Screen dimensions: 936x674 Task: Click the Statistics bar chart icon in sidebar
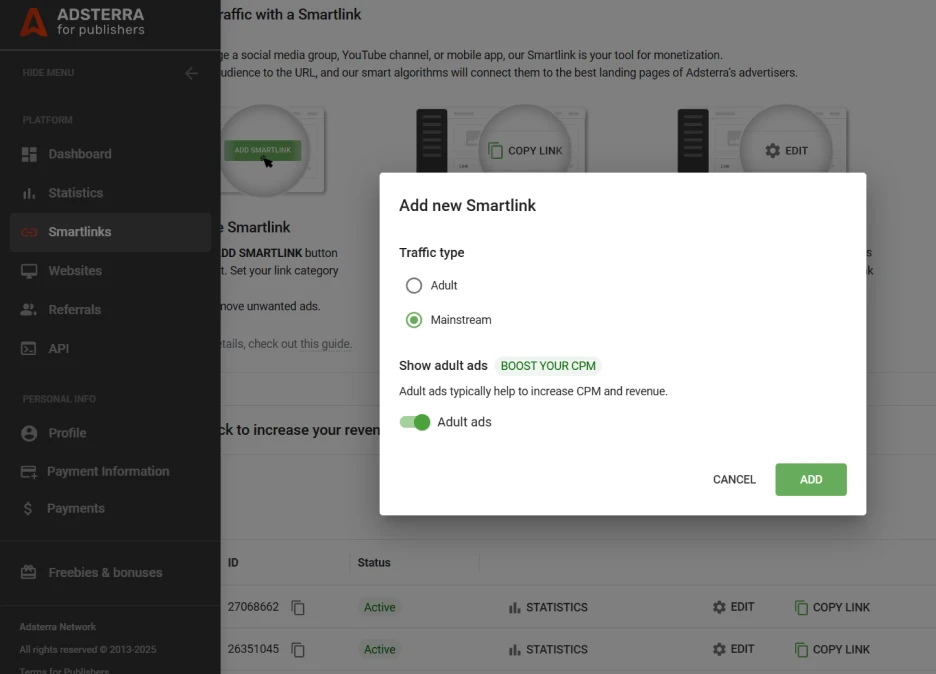pos(29,193)
